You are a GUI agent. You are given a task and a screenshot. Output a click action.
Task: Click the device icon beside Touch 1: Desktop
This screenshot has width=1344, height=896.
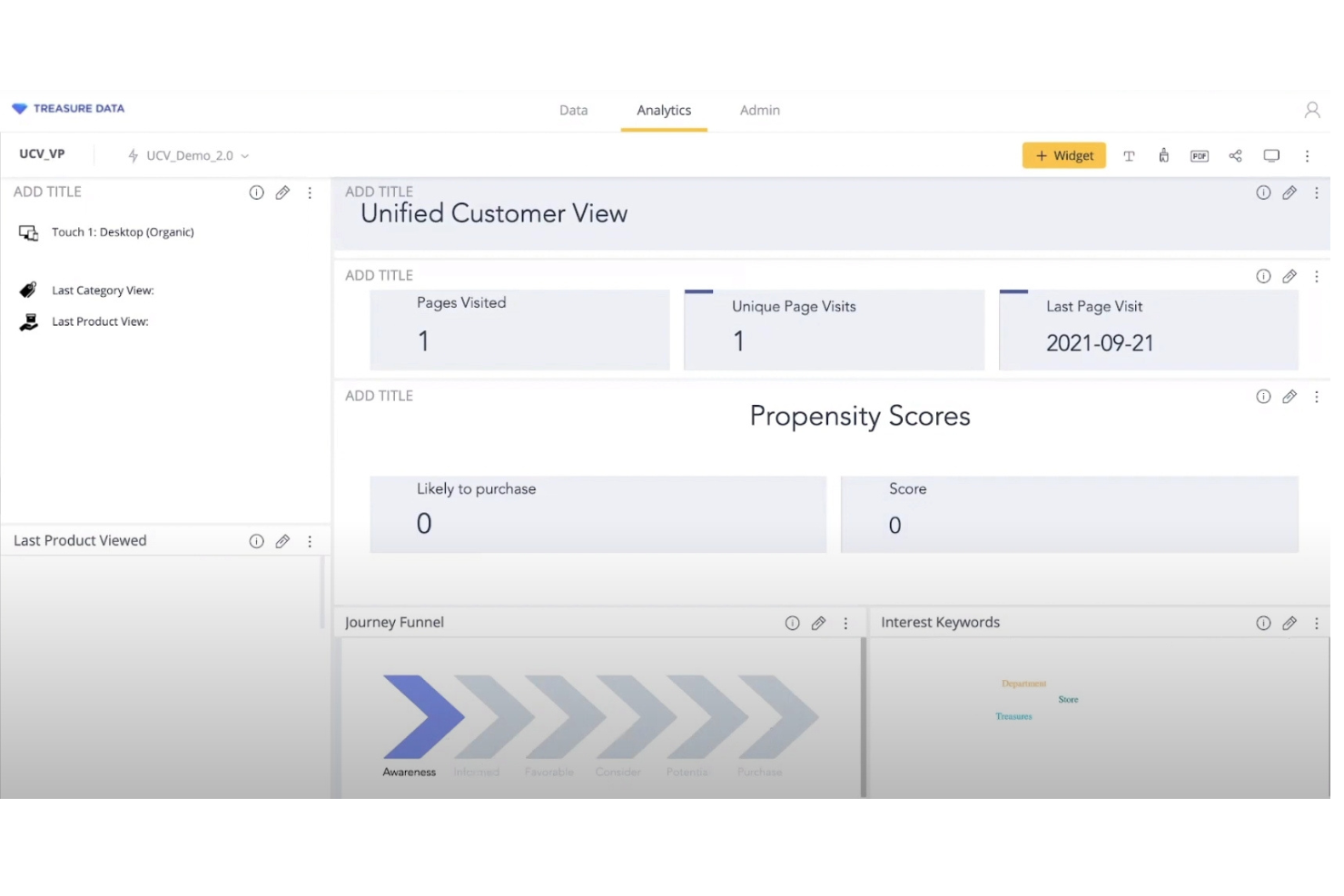pos(28,232)
